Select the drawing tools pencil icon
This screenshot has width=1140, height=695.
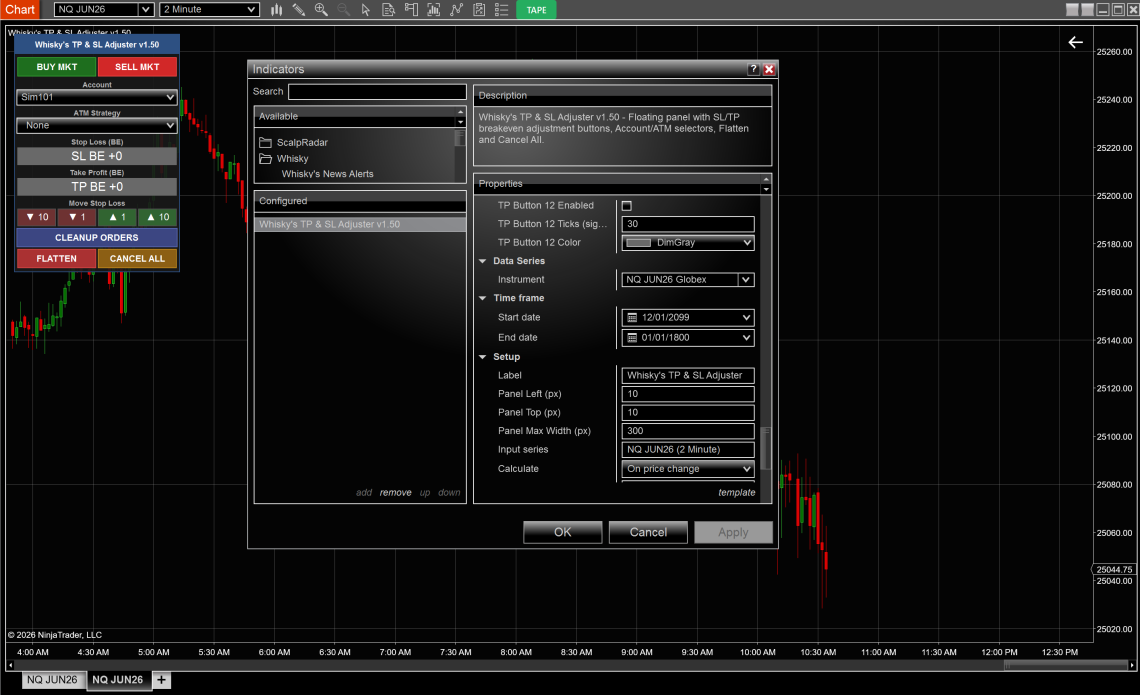click(x=298, y=10)
